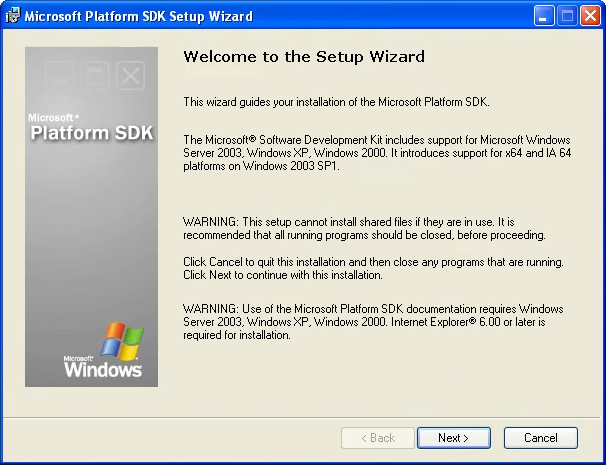
Task: Click the "Click Cancel to quit" instruction text
Action: click(374, 268)
